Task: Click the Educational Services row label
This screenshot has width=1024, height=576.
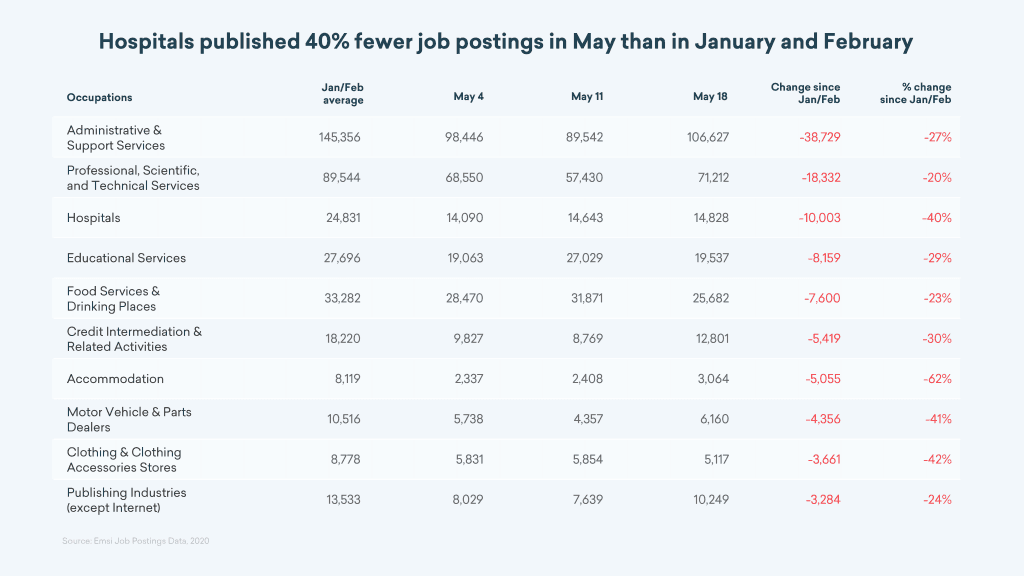Action: point(126,258)
